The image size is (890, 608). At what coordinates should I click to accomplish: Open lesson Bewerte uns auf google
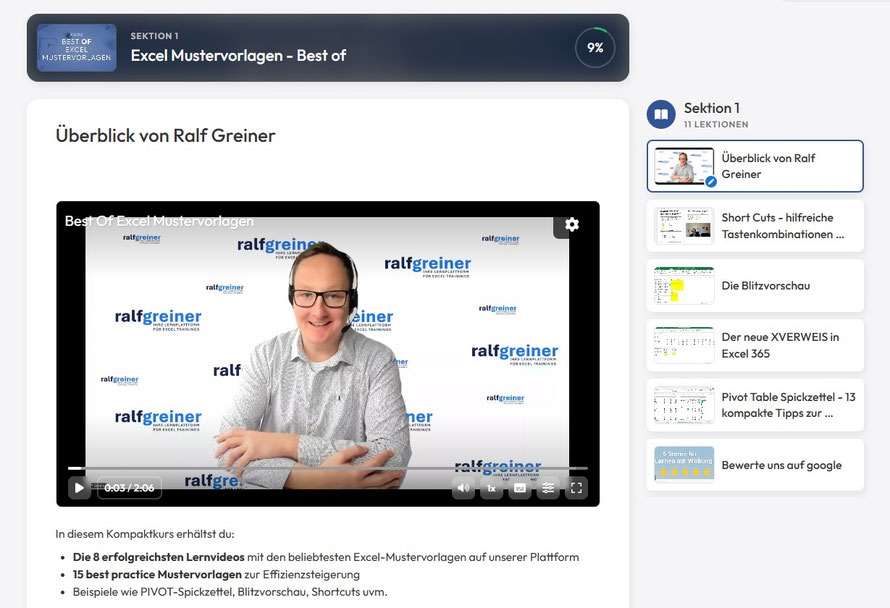(x=755, y=465)
